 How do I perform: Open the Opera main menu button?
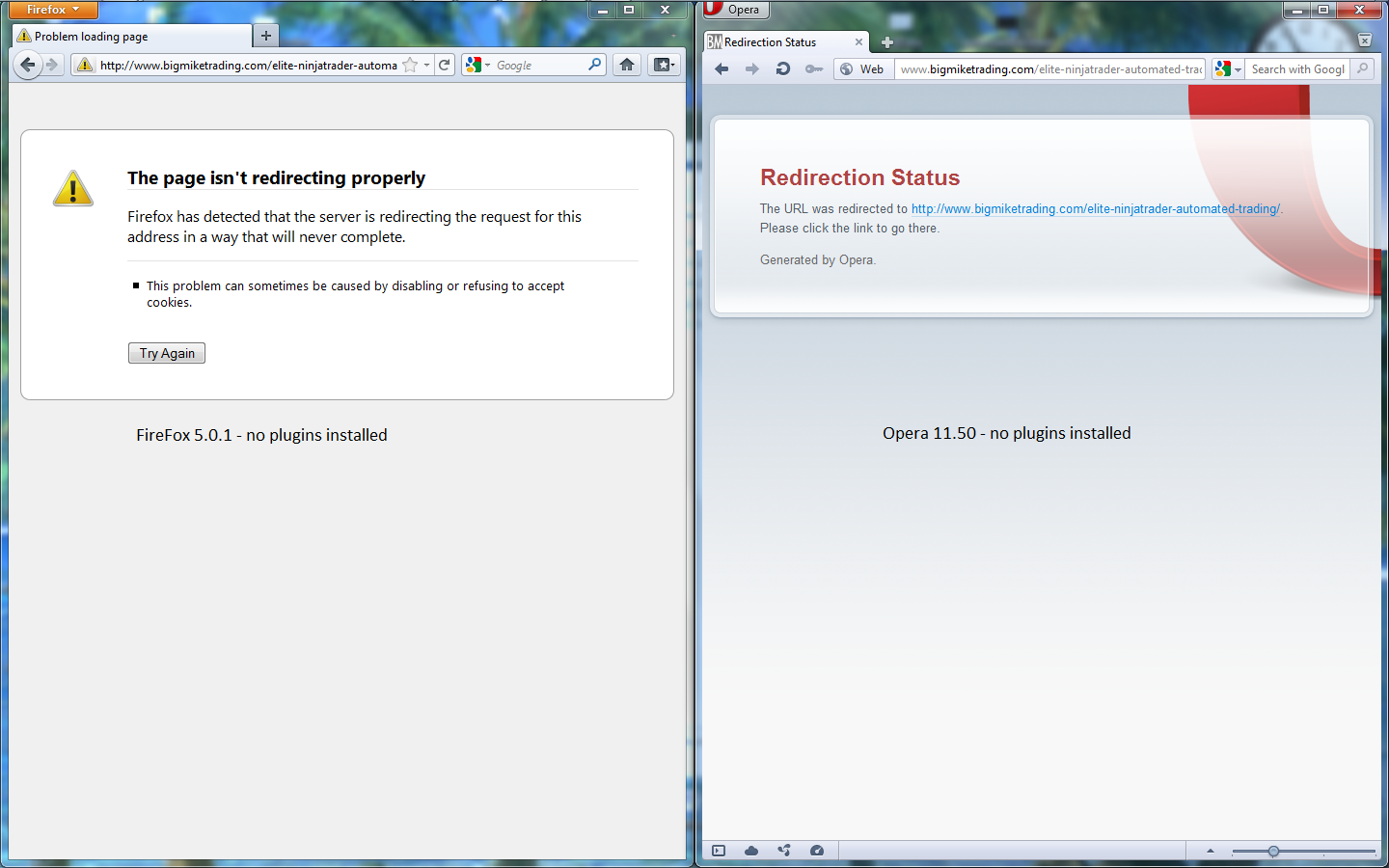pyautogui.click(x=736, y=10)
